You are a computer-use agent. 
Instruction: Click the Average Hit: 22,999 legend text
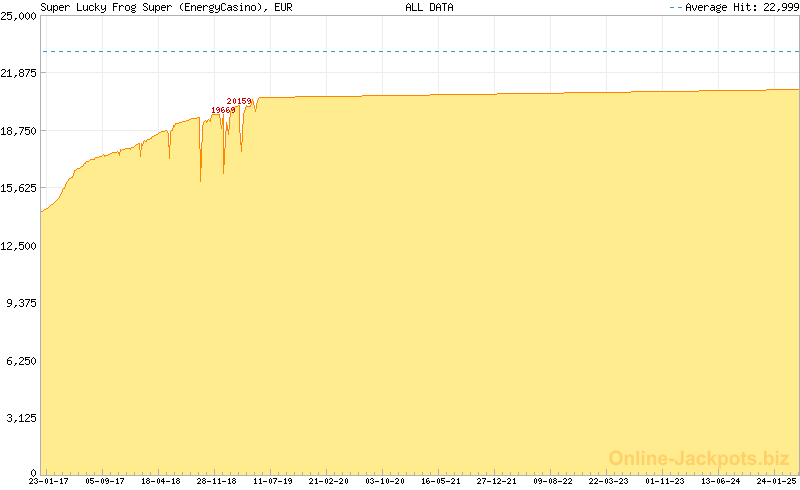point(740,7)
